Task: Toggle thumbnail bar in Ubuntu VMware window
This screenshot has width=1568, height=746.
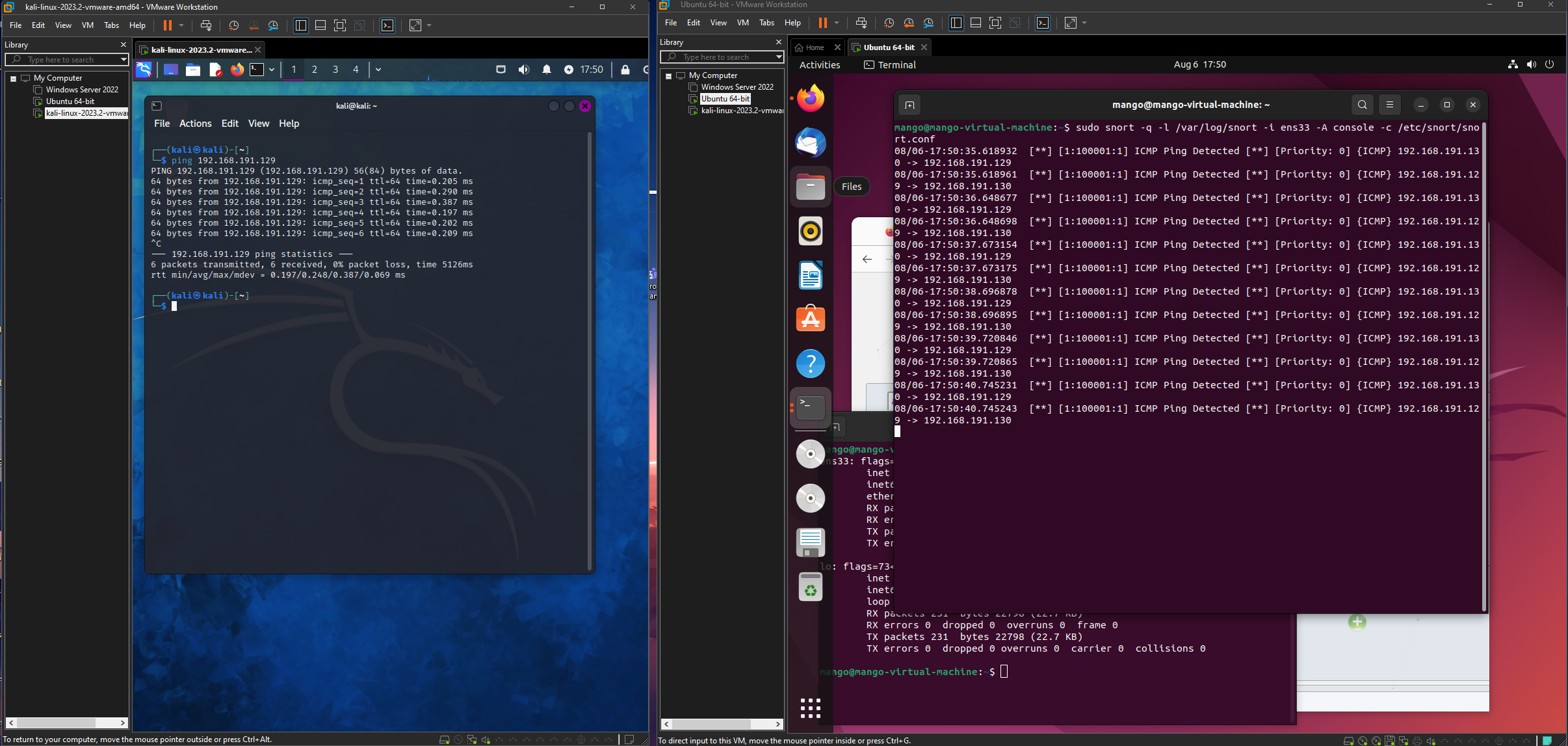Action: (976, 23)
